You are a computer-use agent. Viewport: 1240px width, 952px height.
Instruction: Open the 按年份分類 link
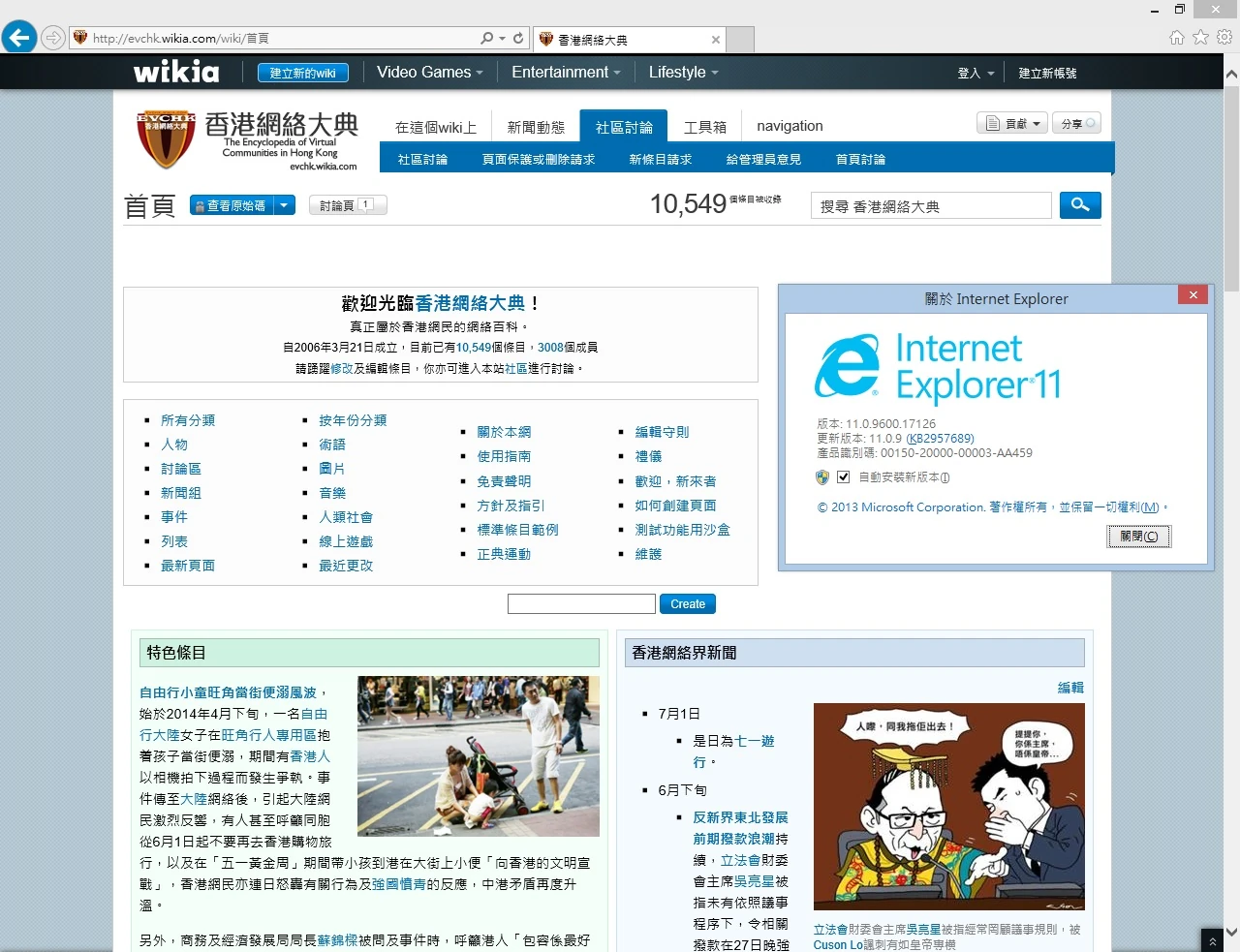tap(353, 420)
